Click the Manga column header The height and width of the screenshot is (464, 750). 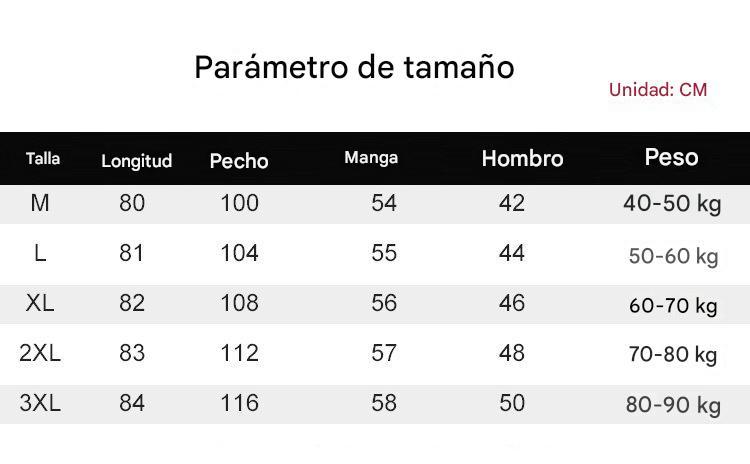[371, 157]
